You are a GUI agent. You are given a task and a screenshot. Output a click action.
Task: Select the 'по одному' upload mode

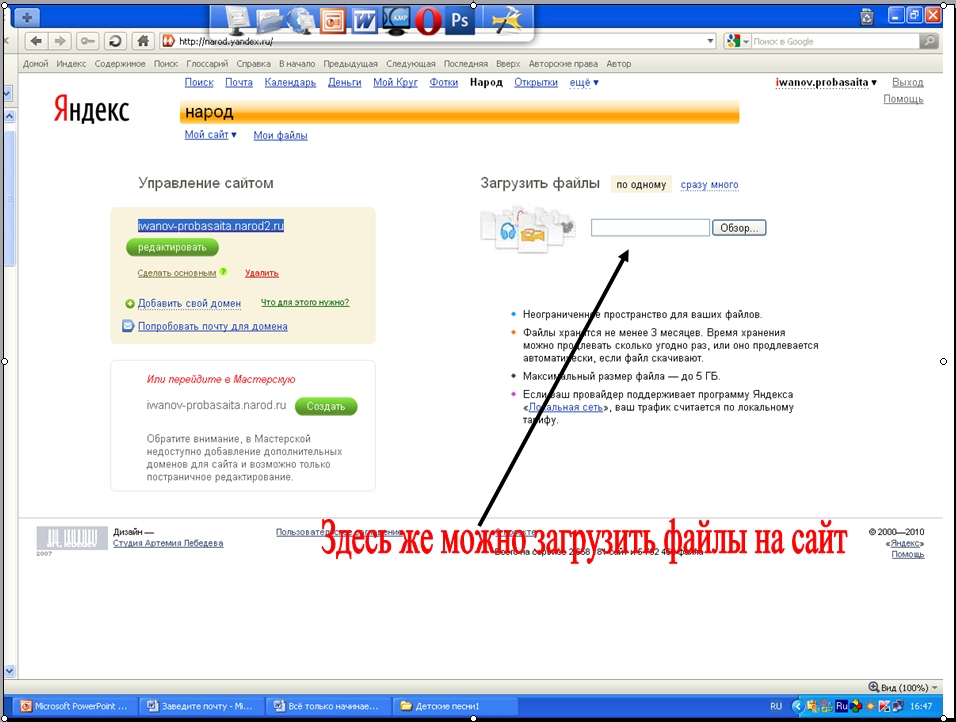(x=641, y=184)
